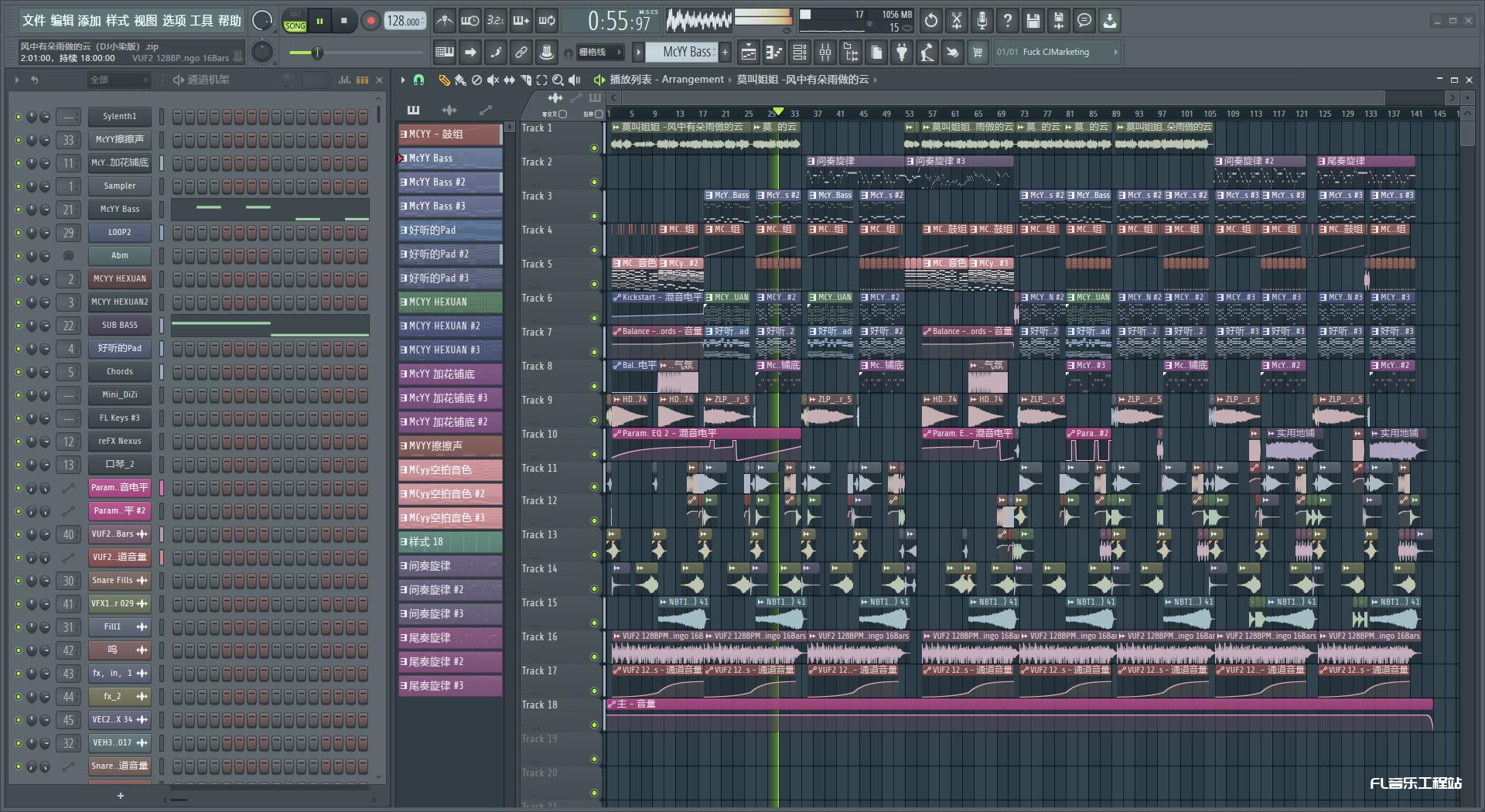The image size is (1485, 812).
Task: Mute the McYY Bass channel LED
Action: point(19,210)
